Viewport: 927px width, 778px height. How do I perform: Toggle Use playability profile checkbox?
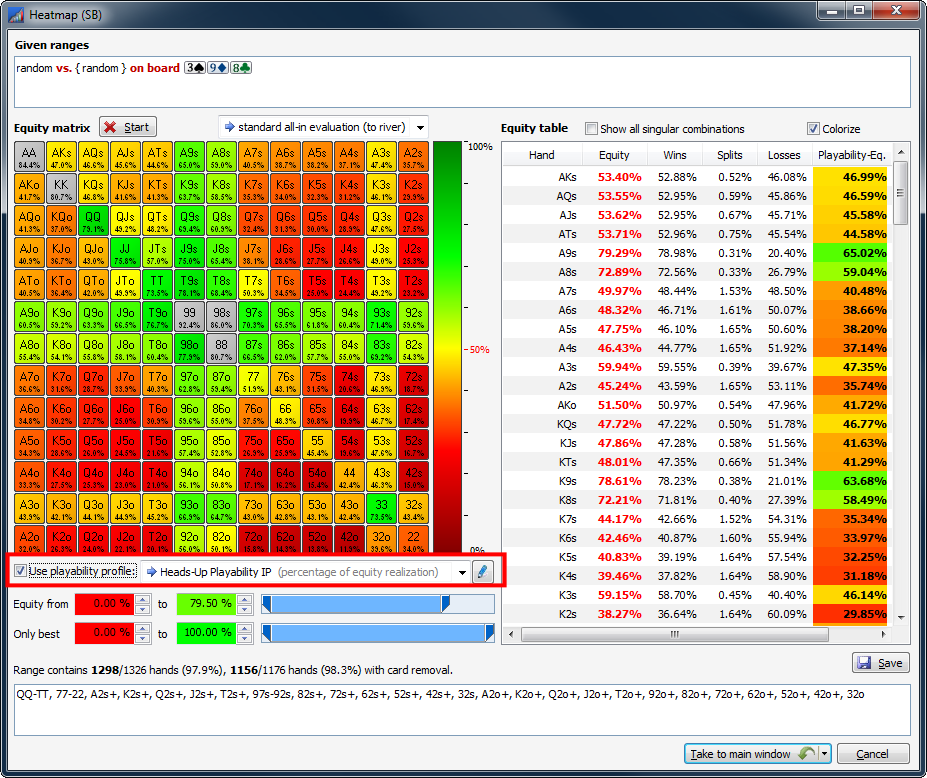[20, 571]
